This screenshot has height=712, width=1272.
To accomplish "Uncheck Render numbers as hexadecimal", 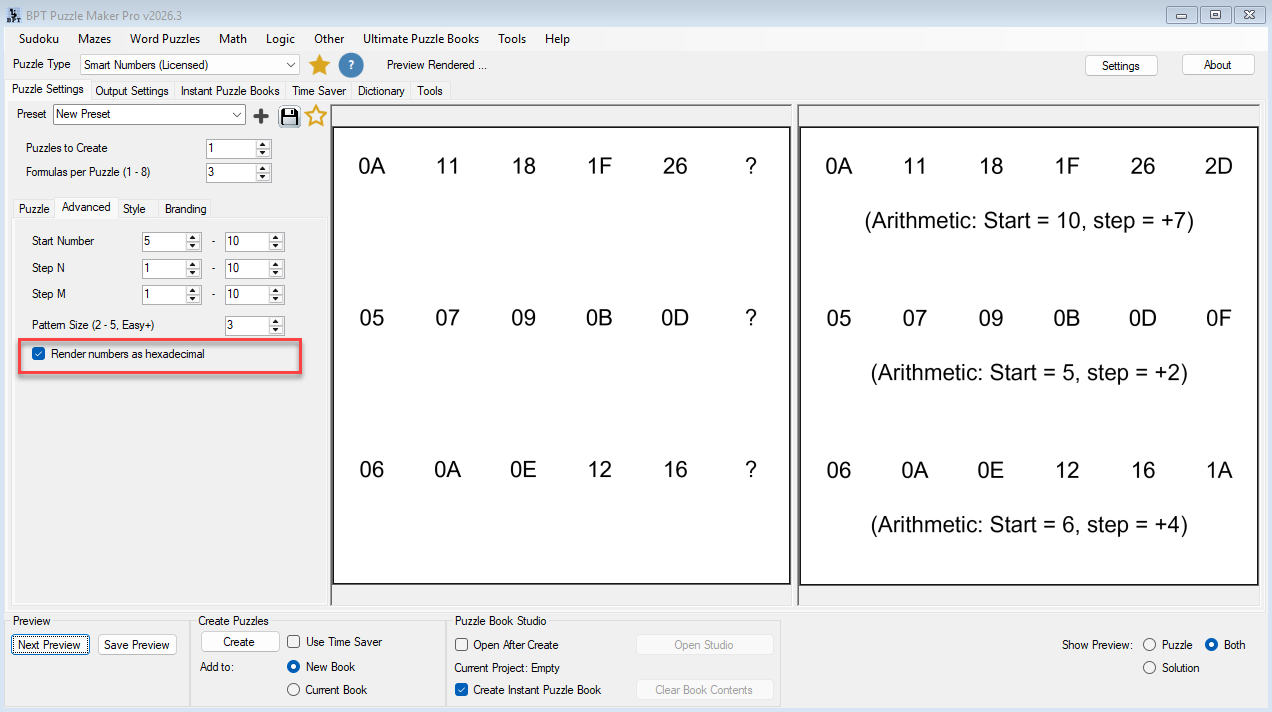I will (38, 354).
